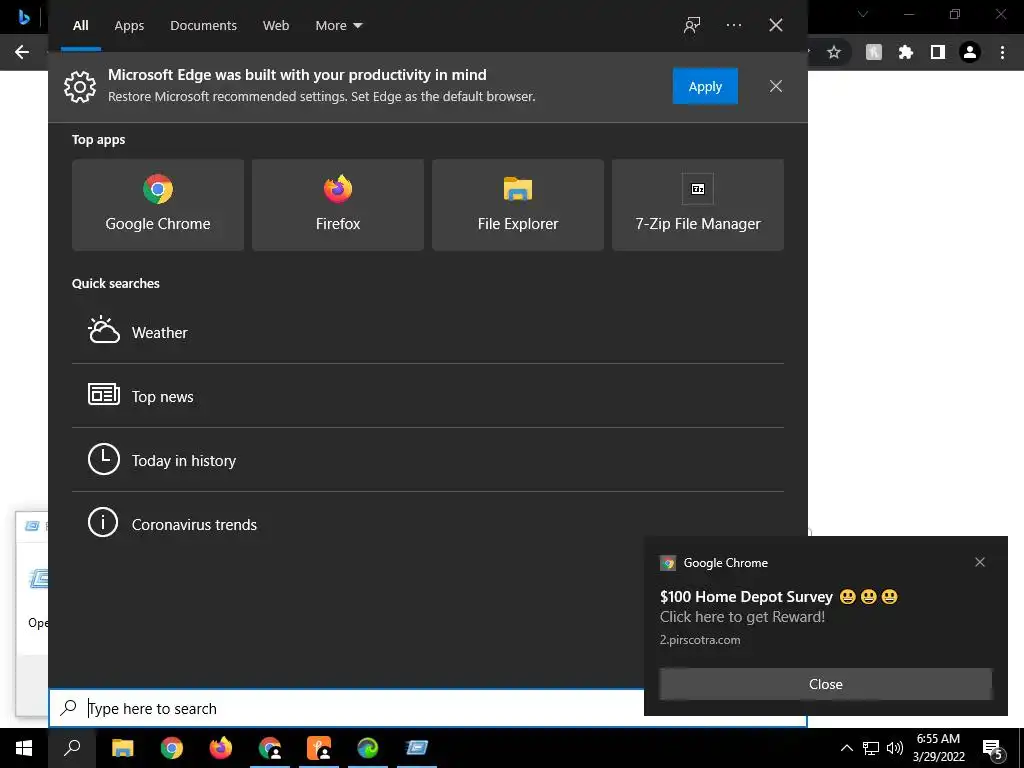Open search feedback icon in header
The image size is (1024, 768).
(x=692, y=25)
